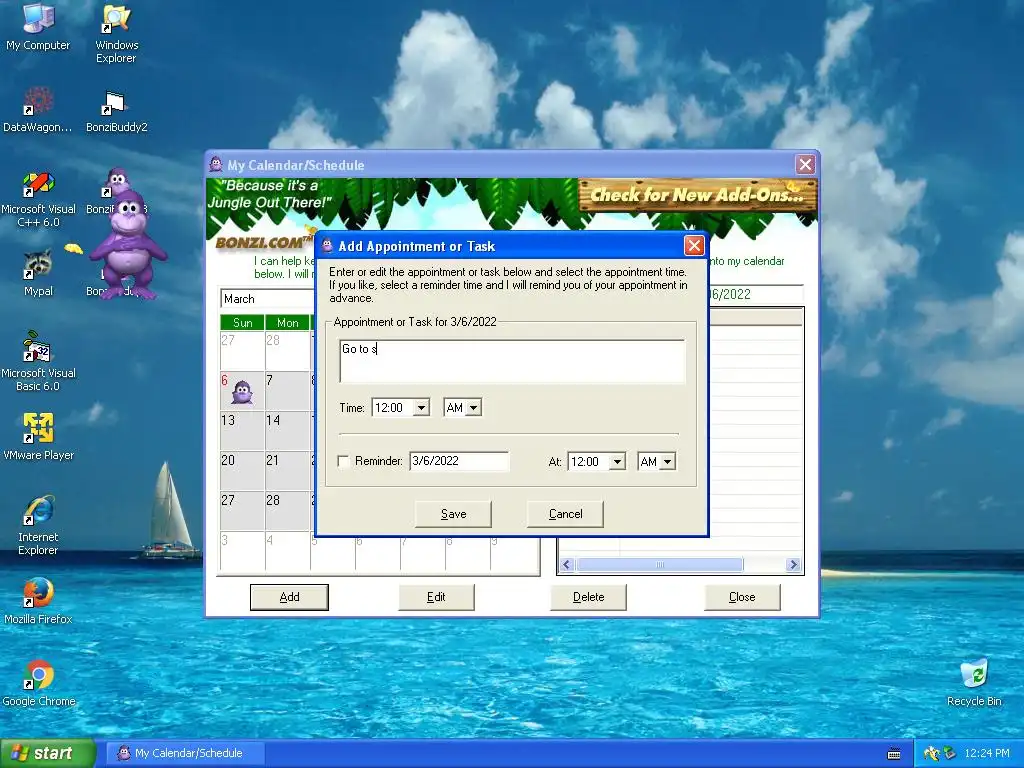Image resolution: width=1024 pixels, height=768 pixels.
Task: Click the on-screen keyboard tray icon
Action: (894, 754)
